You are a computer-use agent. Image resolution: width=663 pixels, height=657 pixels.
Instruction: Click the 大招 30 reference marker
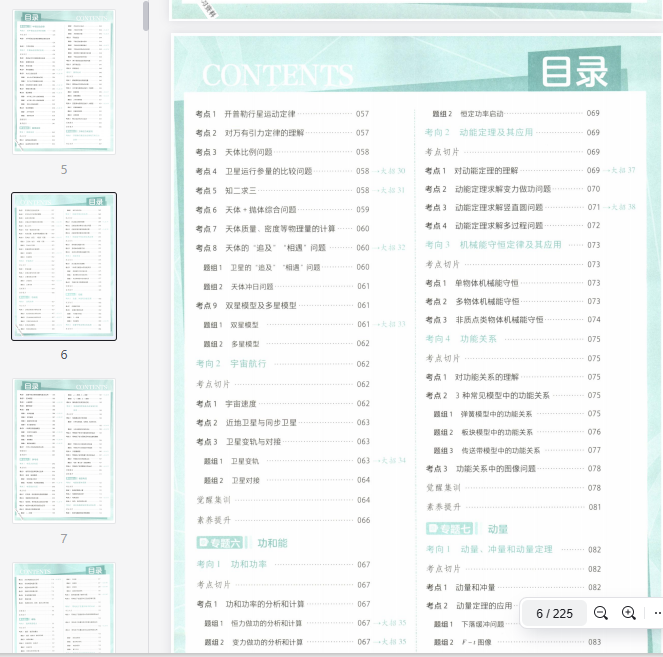(389, 171)
